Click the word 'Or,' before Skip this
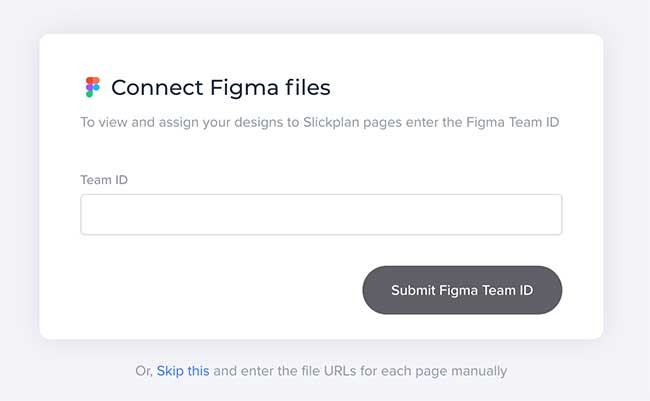The height and width of the screenshot is (401, 650). click(x=144, y=371)
